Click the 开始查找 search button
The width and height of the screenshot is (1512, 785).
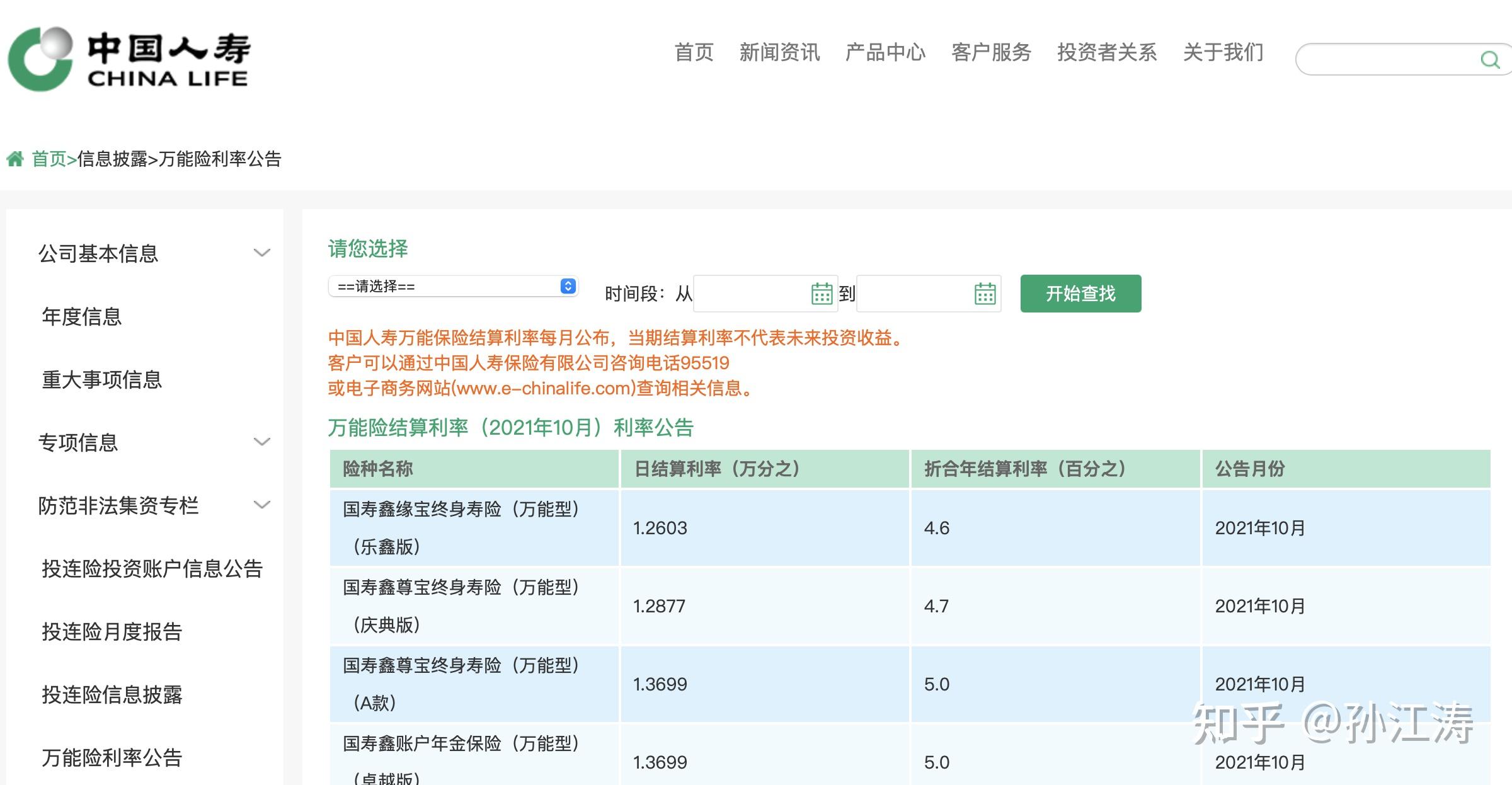point(1080,294)
